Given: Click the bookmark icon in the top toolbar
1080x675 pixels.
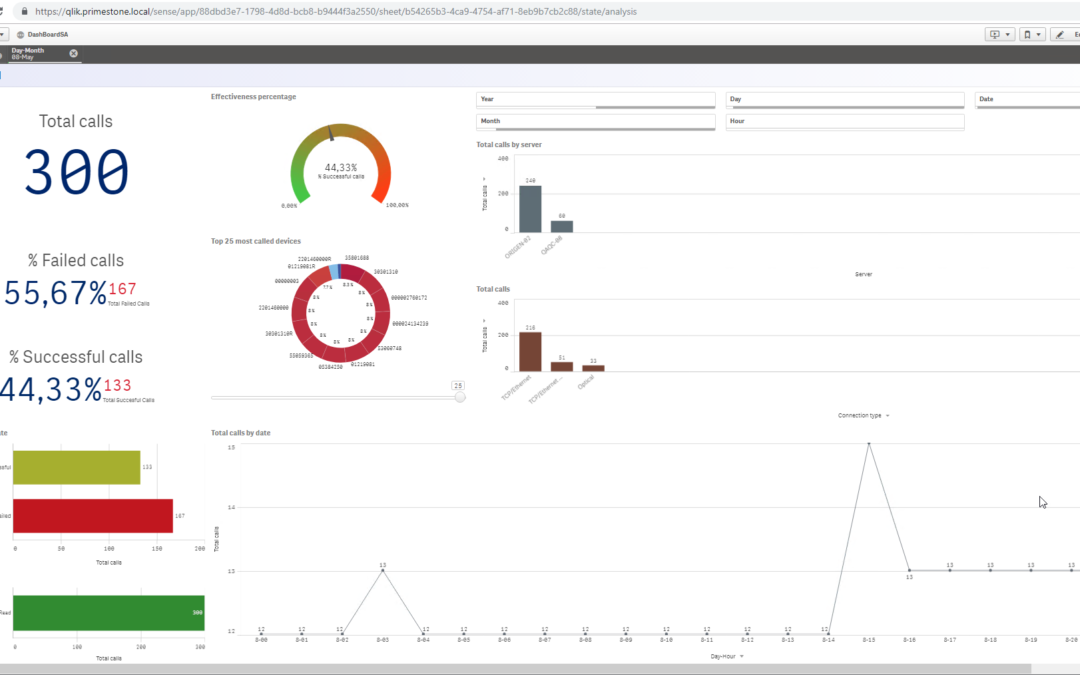Looking at the screenshot, I should [x=1028, y=34].
